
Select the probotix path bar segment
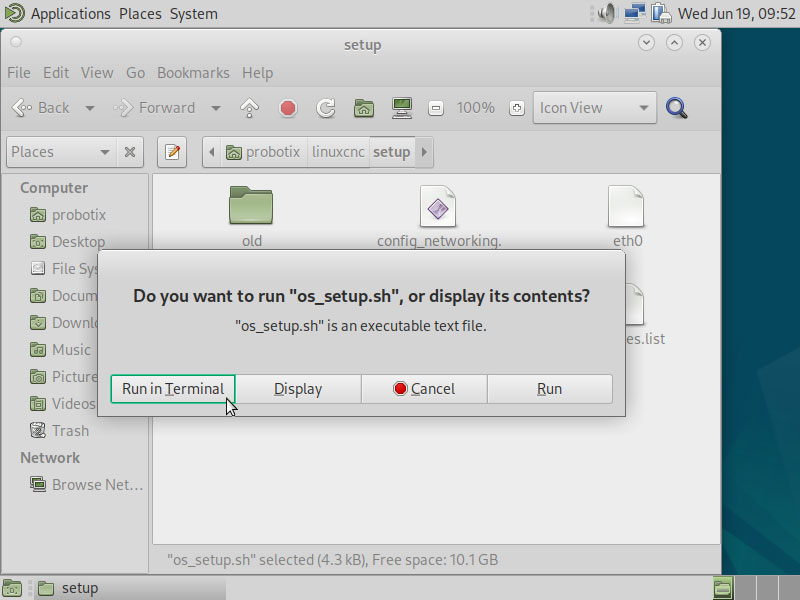[264, 152]
